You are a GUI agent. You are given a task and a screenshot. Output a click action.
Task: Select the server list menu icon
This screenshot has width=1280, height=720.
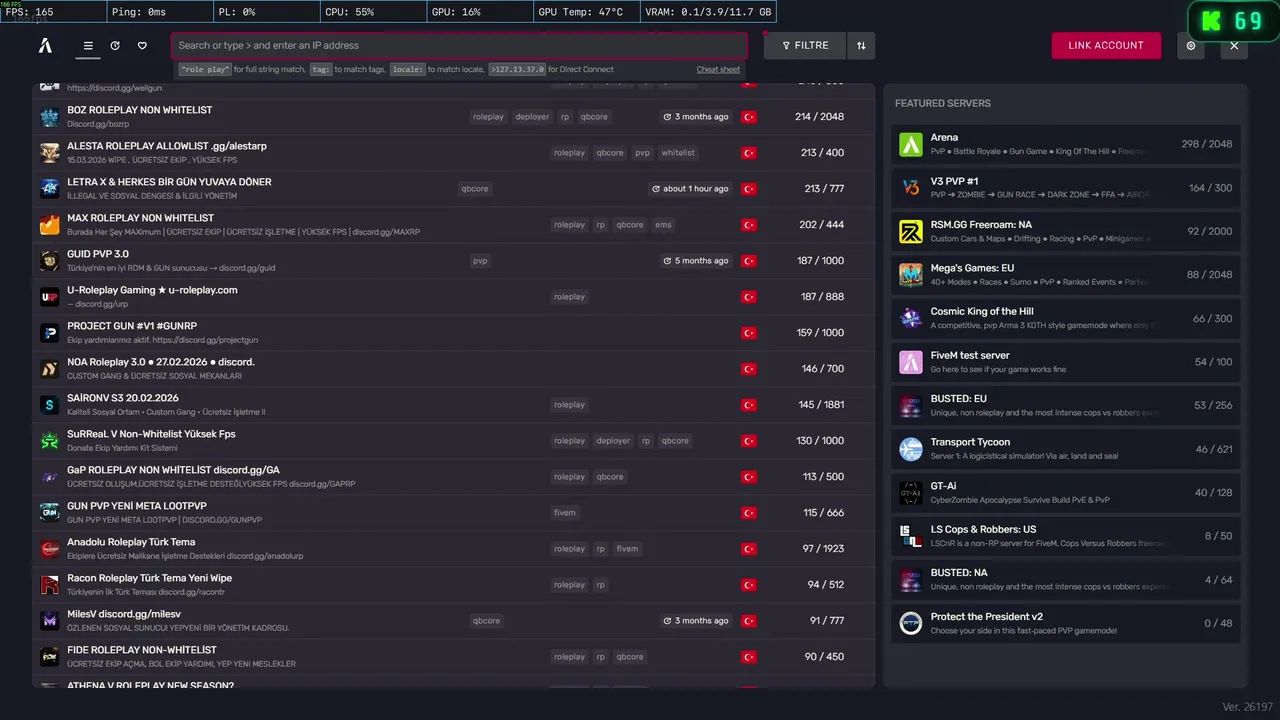click(x=88, y=46)
